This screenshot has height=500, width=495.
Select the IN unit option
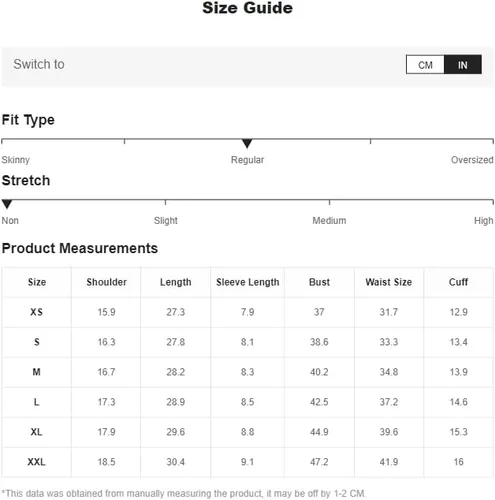[x=463, y=65]
